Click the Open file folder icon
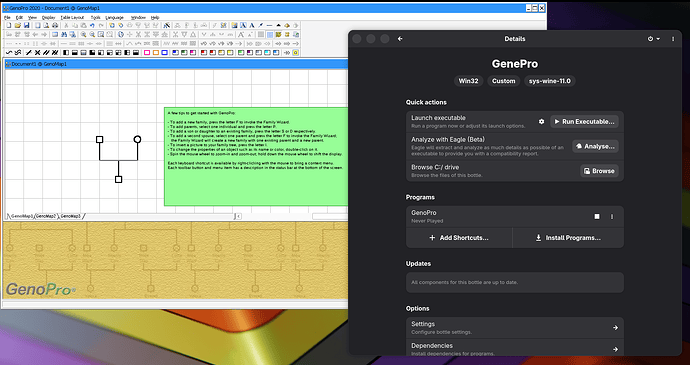690x365 pixels. pos(18,26)
